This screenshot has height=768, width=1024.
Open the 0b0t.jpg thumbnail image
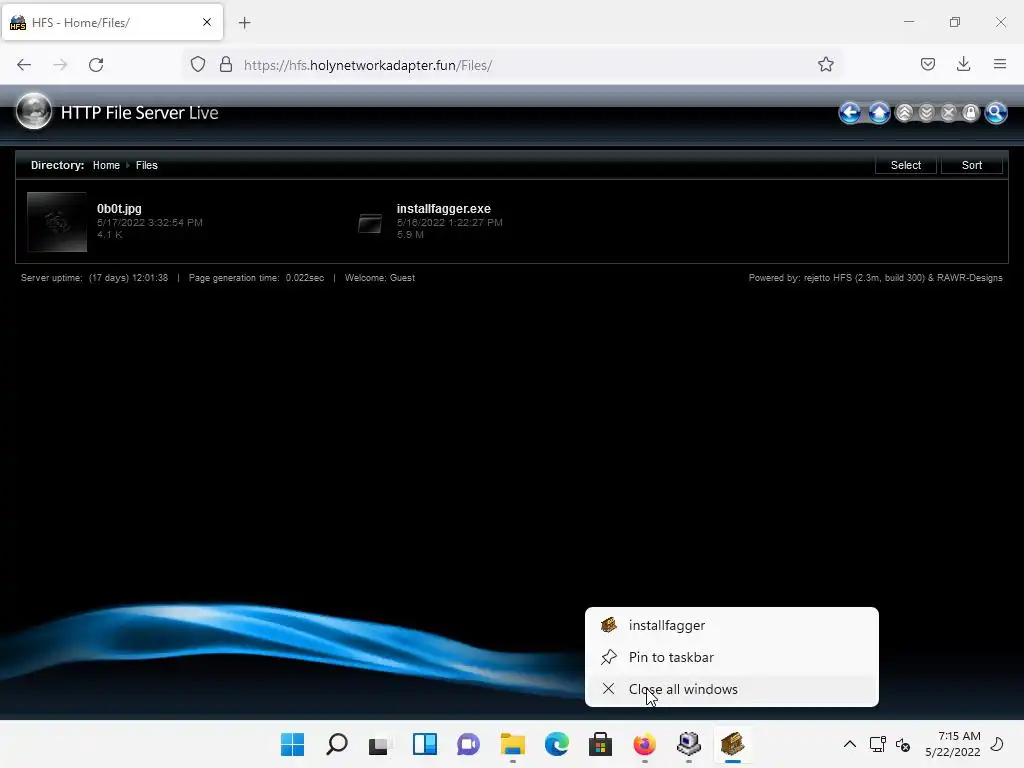point(57,222)
